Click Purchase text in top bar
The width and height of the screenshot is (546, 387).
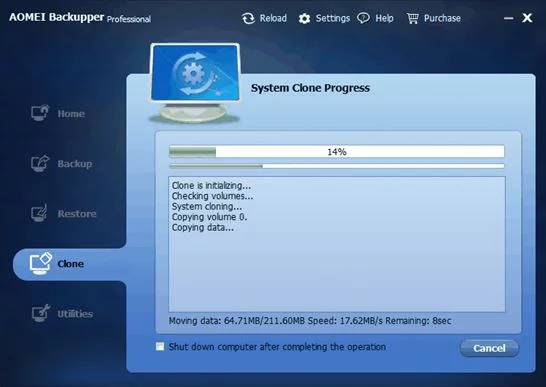(442, 18)
